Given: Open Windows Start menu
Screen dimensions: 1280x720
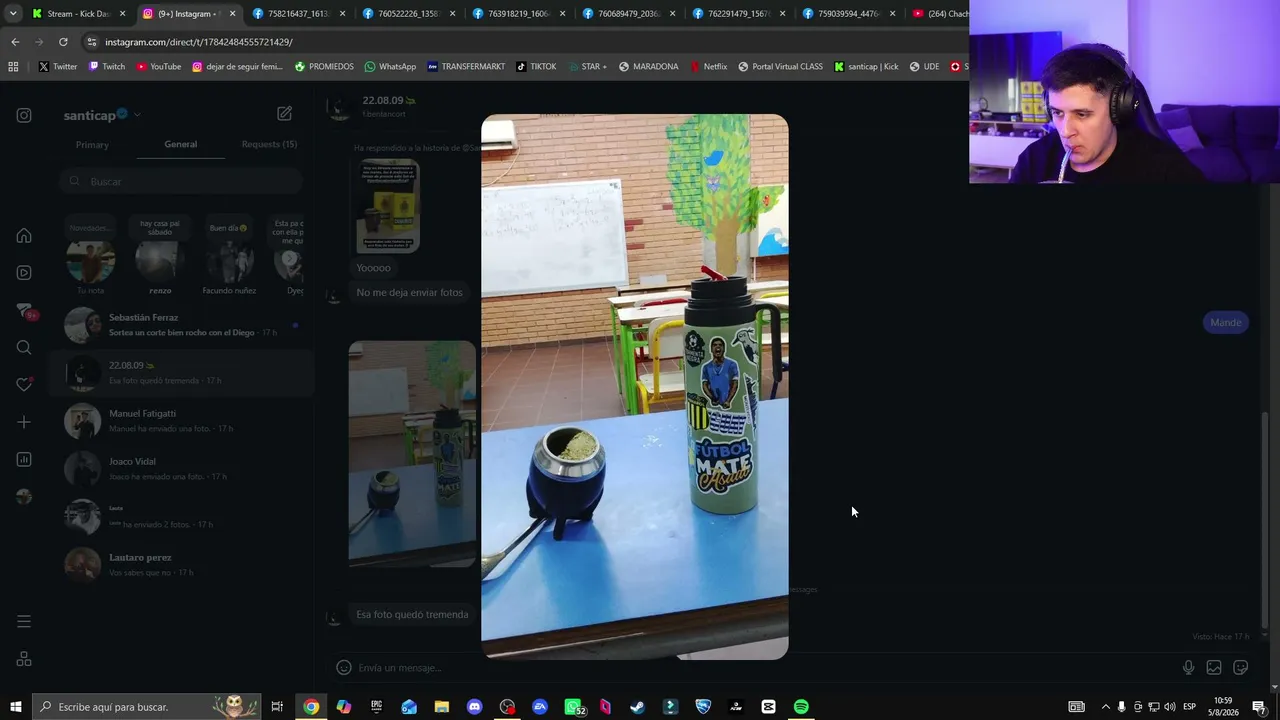Looking at the screenshot, I should (15, 707).
